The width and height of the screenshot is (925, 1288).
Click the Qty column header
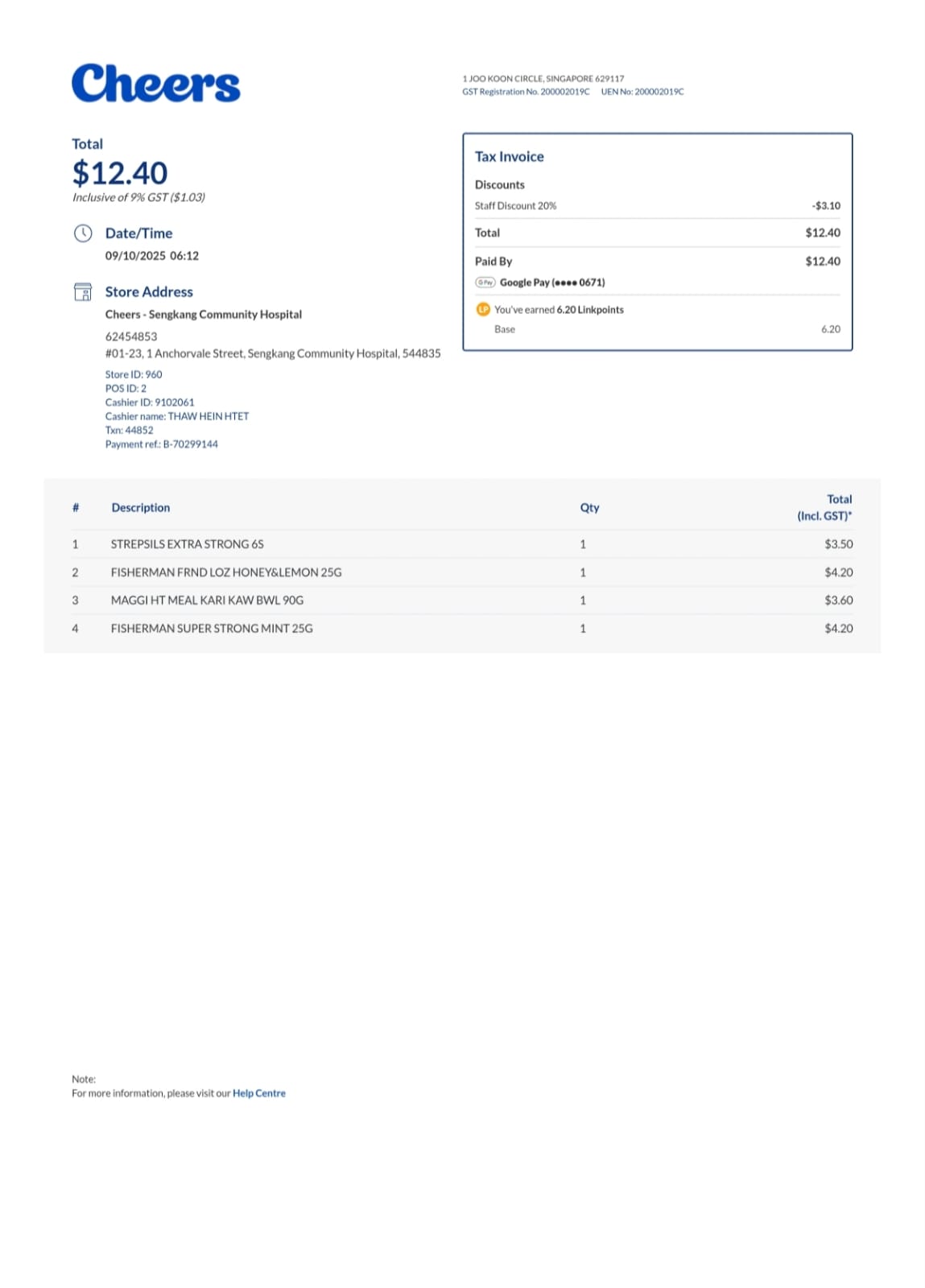pos(590,508)
